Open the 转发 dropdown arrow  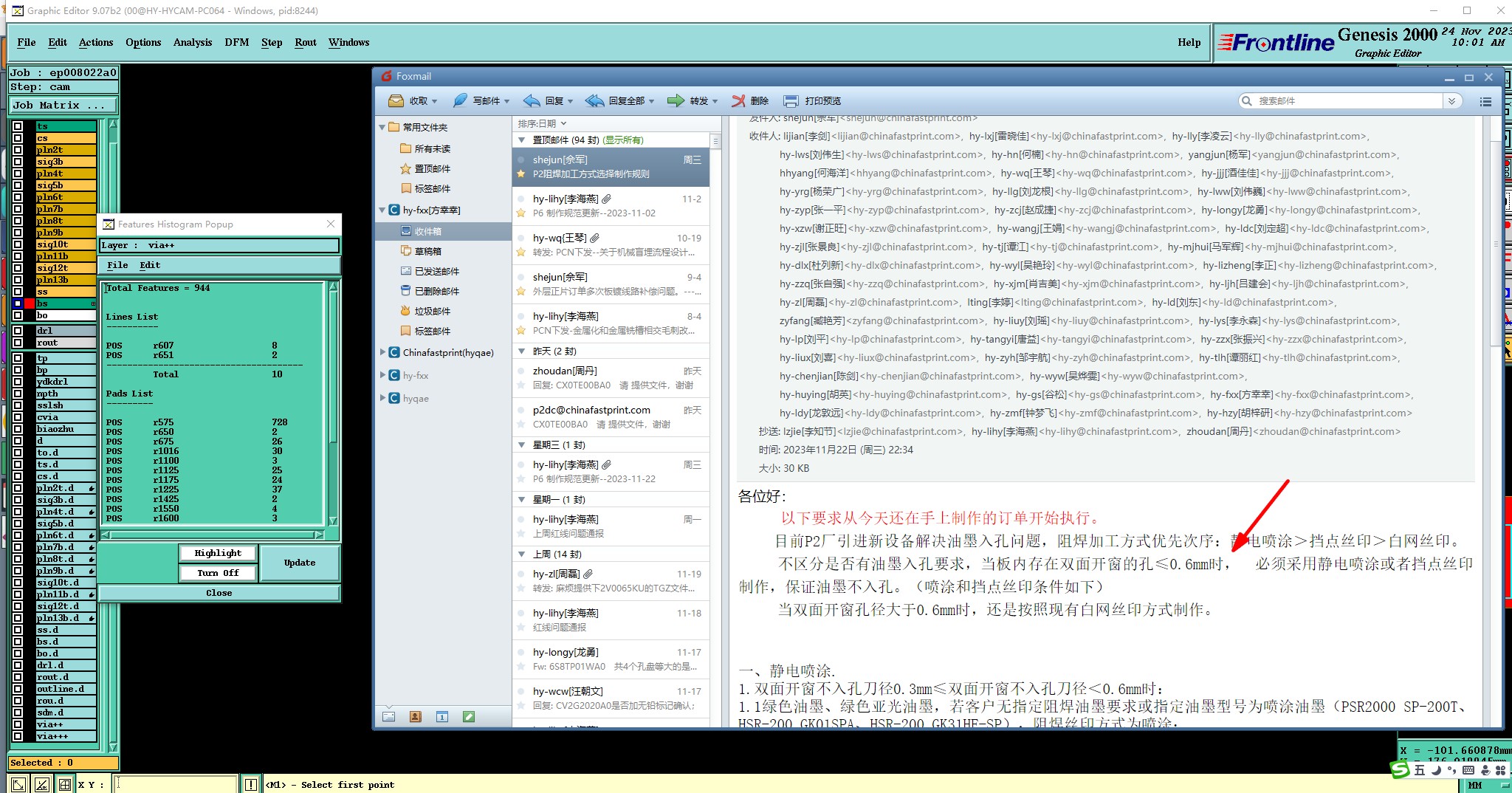pos(715,101)
